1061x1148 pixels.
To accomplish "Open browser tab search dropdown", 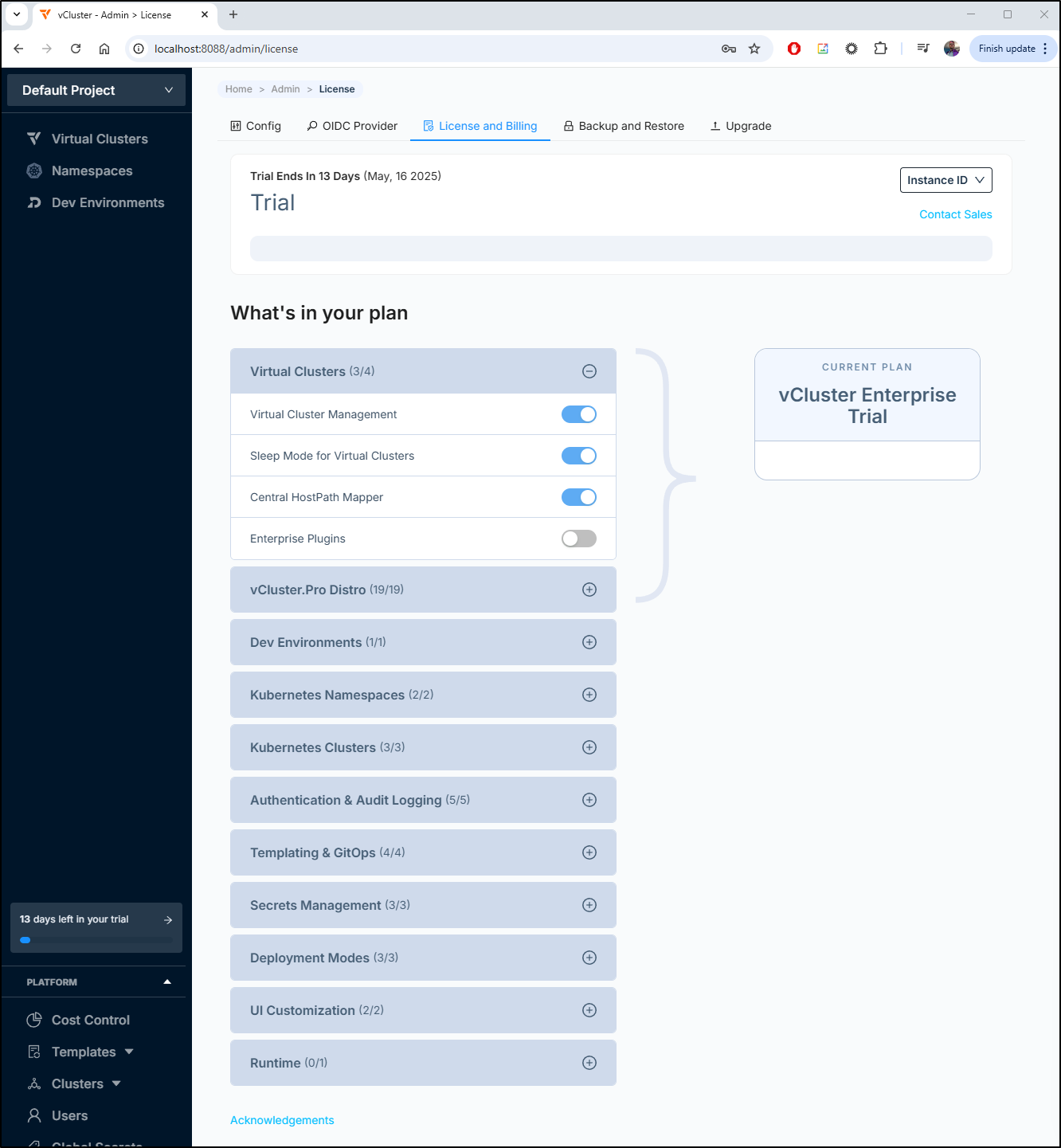I will tap(17, 14).
